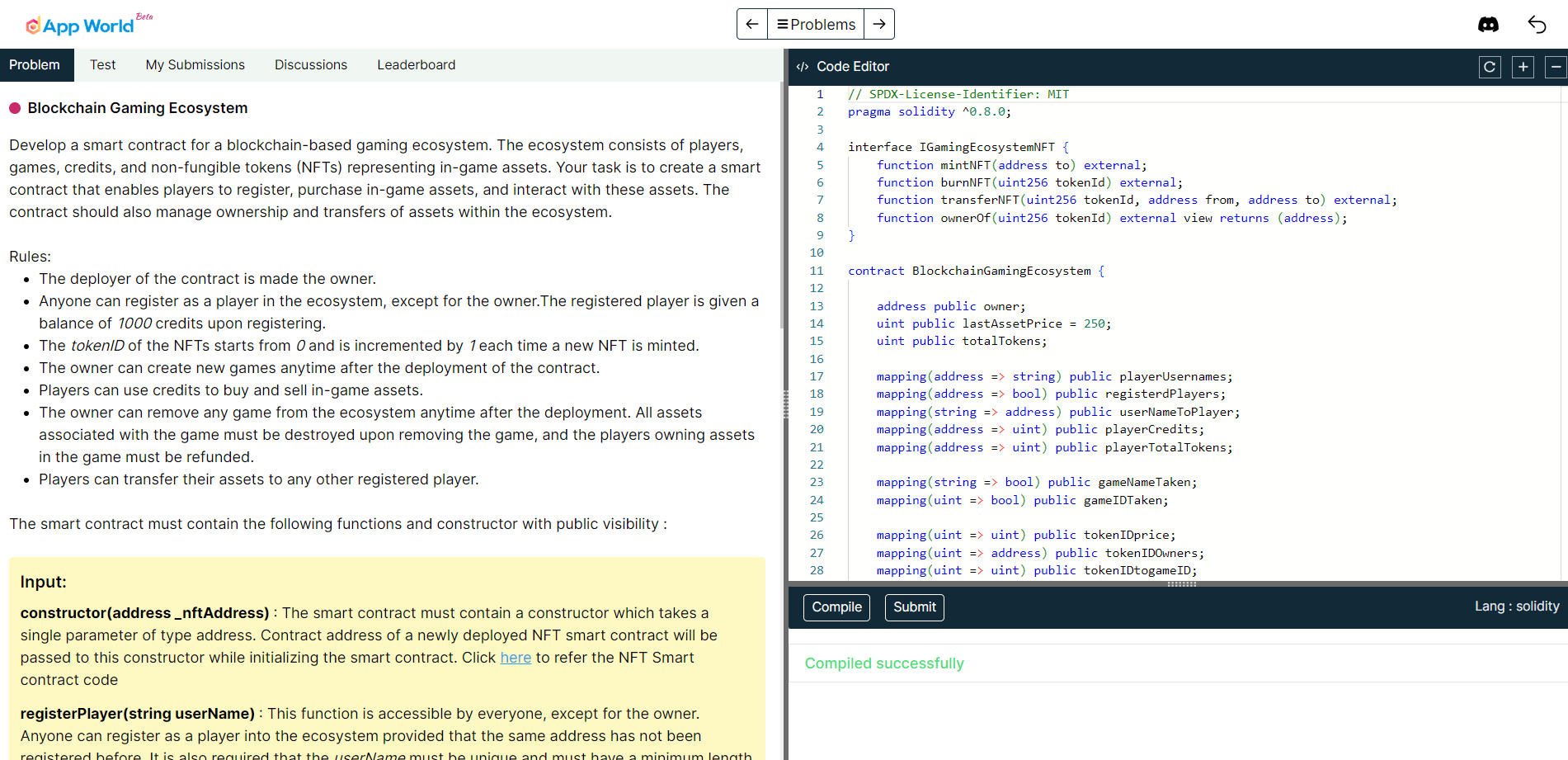Screen dimensions: 1568x760
Task: Click the back/undo arrow icon at top right
Action: 1537,25
